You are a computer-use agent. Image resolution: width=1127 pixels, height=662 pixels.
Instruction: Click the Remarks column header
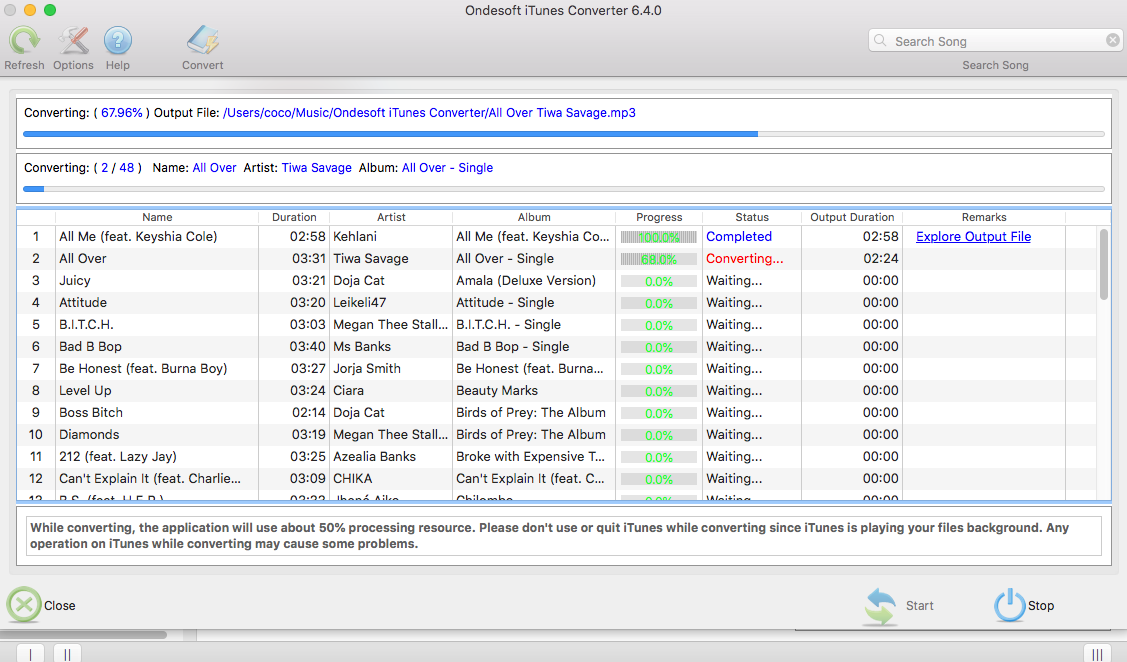[x=984, y=217]
